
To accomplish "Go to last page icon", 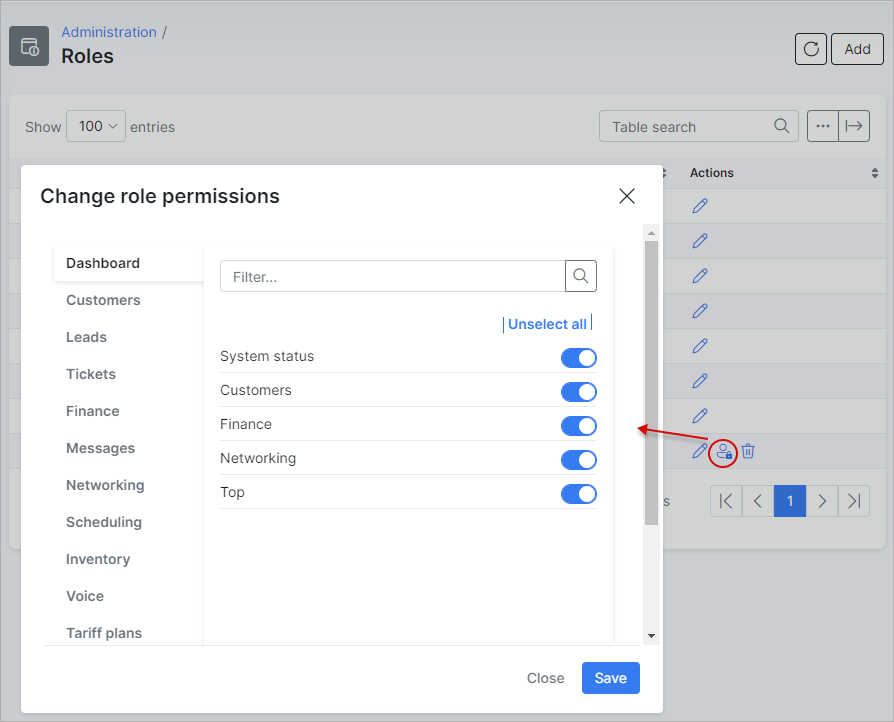I will coord(854,501).
